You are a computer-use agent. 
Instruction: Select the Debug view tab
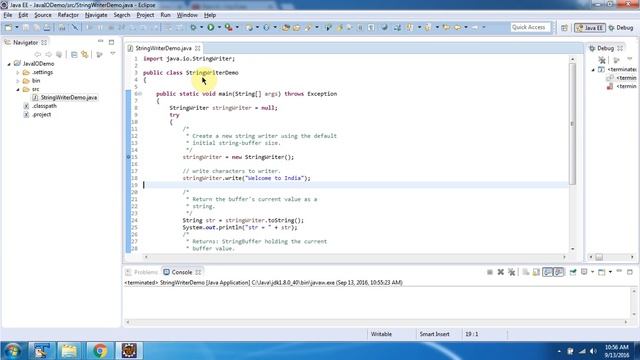coord(605,48)
